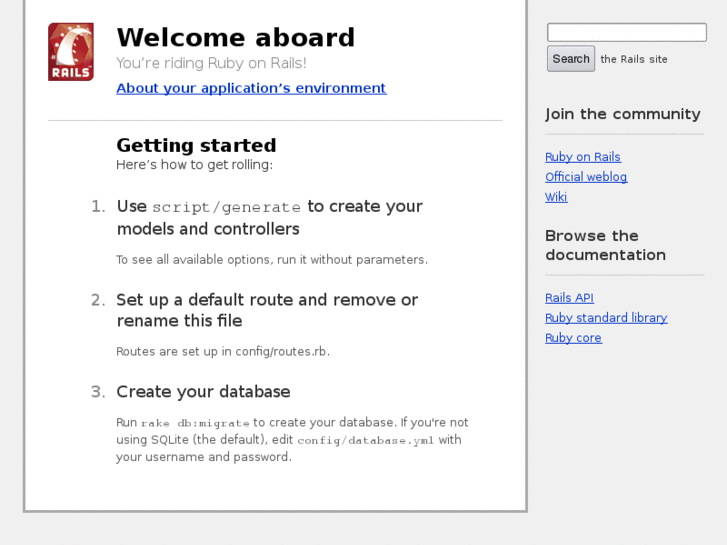Click the "Create your database" step heading
The image size is (727, 545).
tap(203, 392)
